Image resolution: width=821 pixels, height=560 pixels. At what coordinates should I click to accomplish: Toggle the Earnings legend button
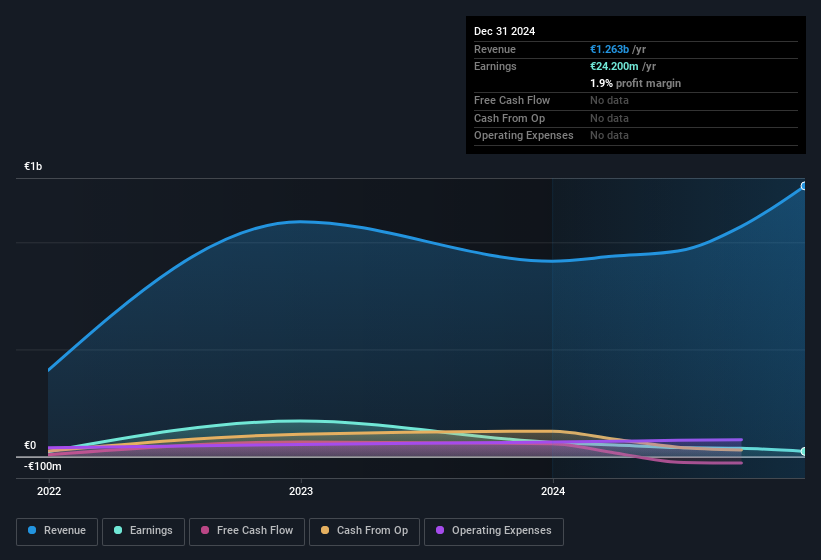143,531
